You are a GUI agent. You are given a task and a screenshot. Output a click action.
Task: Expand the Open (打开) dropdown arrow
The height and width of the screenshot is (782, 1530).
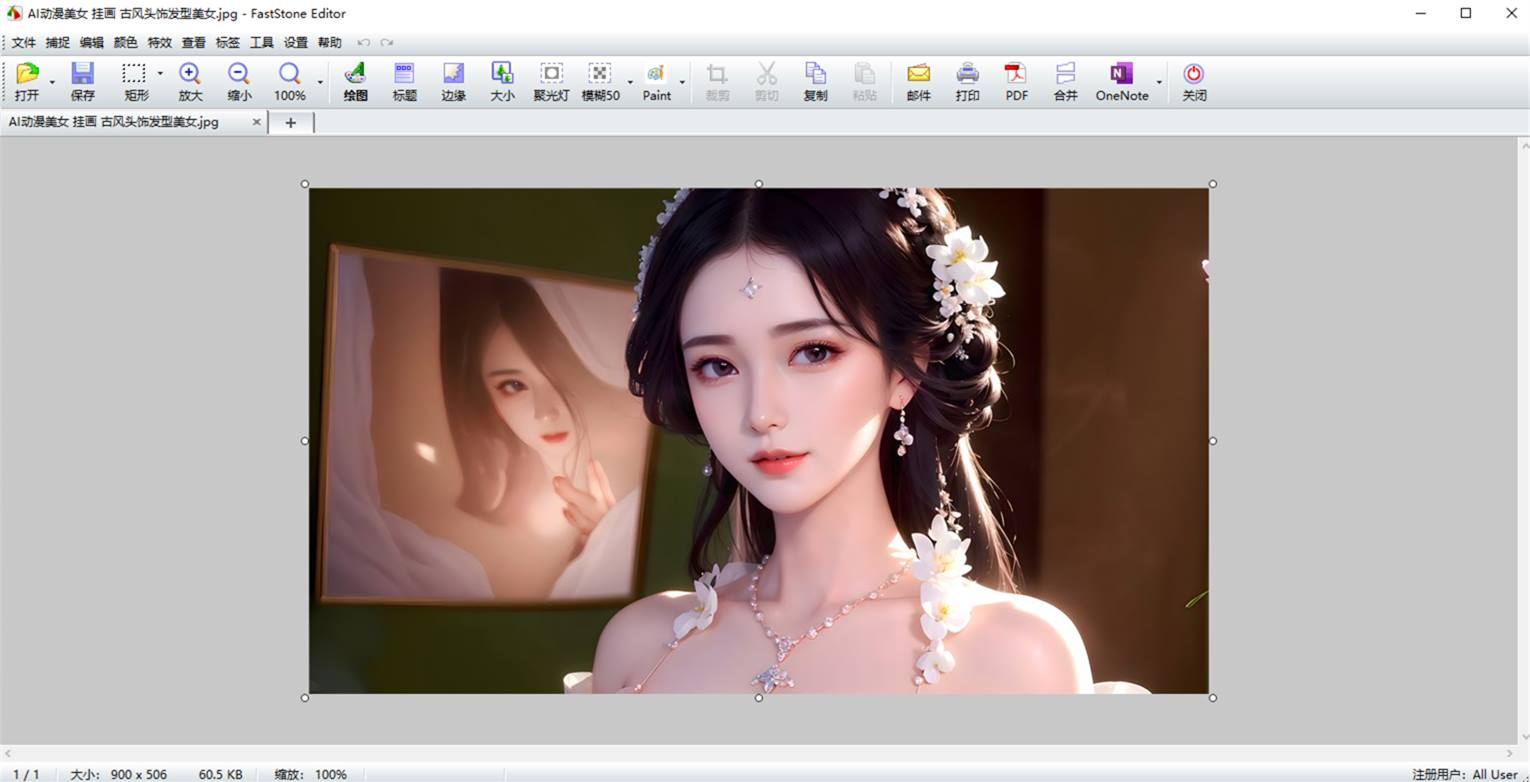click(x=52, y=82)
